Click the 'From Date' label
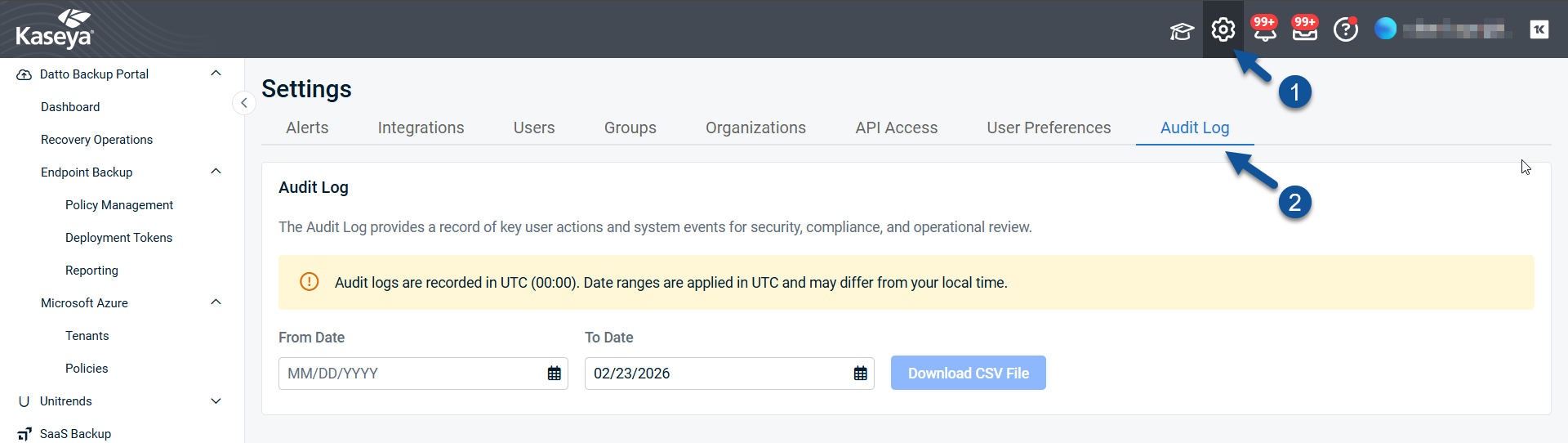Screen dimensions: 1568x443 click(311, 338)
